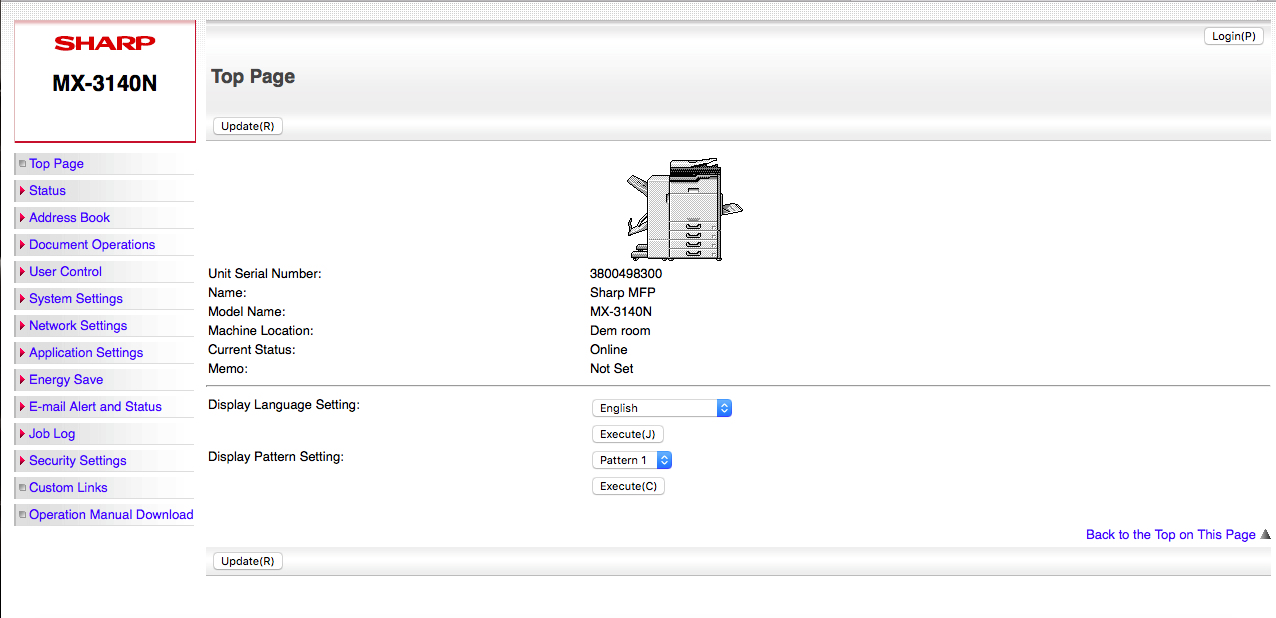Viewport: 1276px width, 618px height.
Task: Click the square bullet beside Custom Links
Action: click(x=22, y=488)
